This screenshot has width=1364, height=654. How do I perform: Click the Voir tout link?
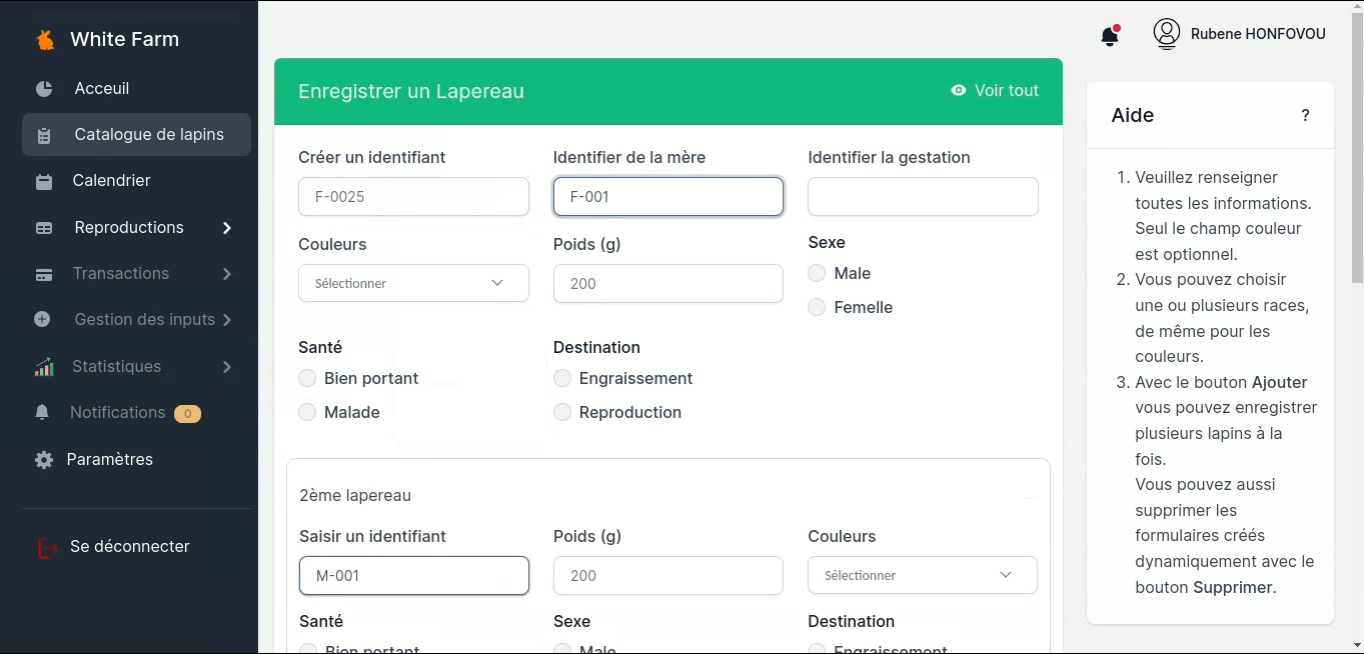[995, 91]
